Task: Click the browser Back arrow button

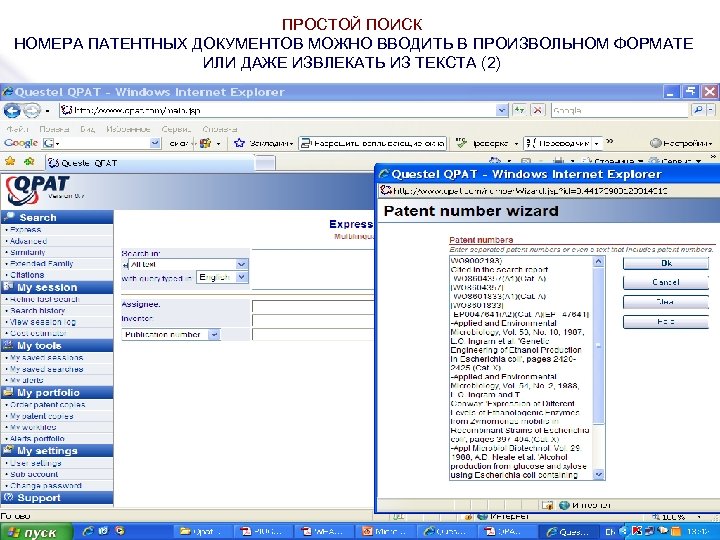Action: (12, 110)
